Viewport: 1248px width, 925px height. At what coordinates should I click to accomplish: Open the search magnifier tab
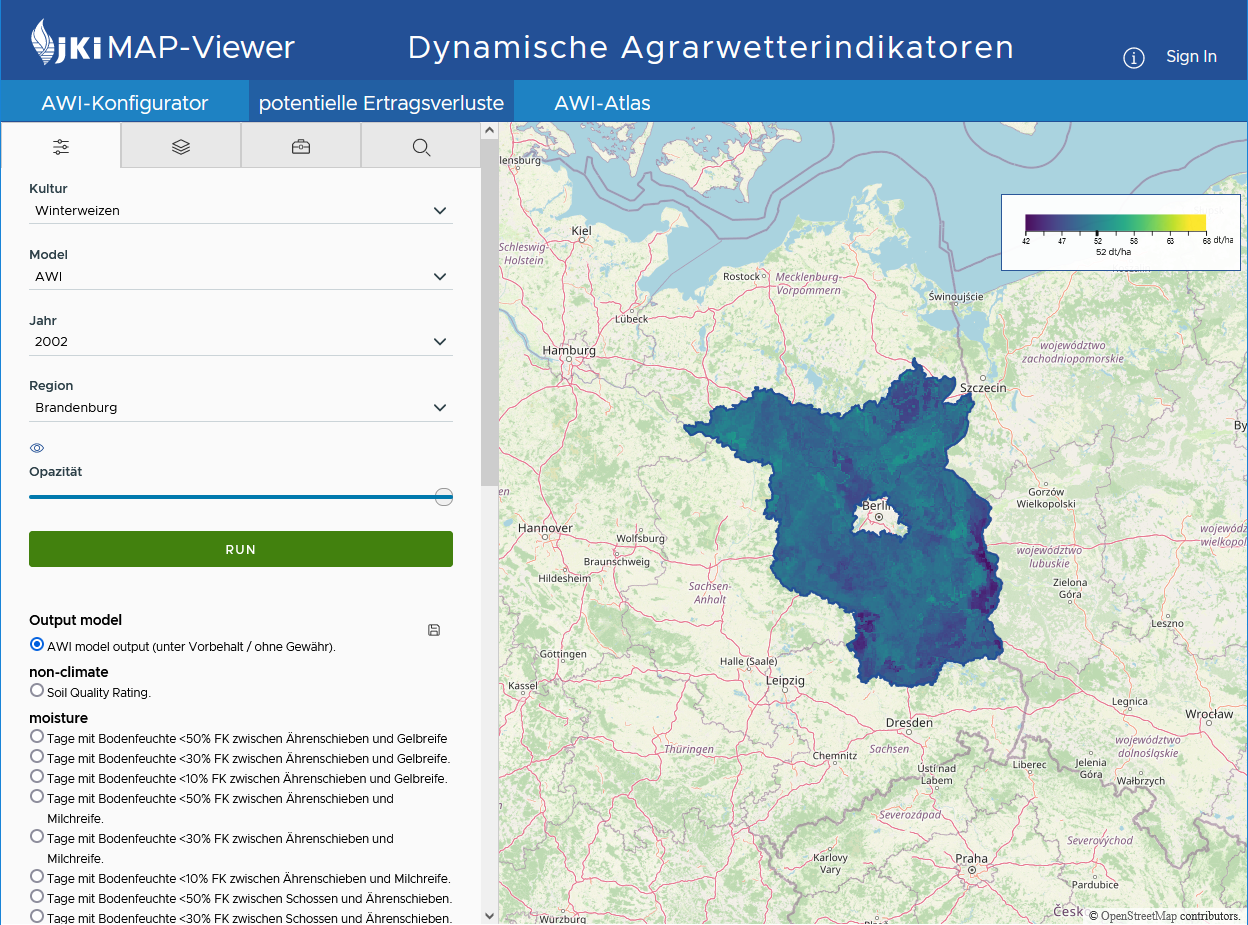(x=421, y=147)
